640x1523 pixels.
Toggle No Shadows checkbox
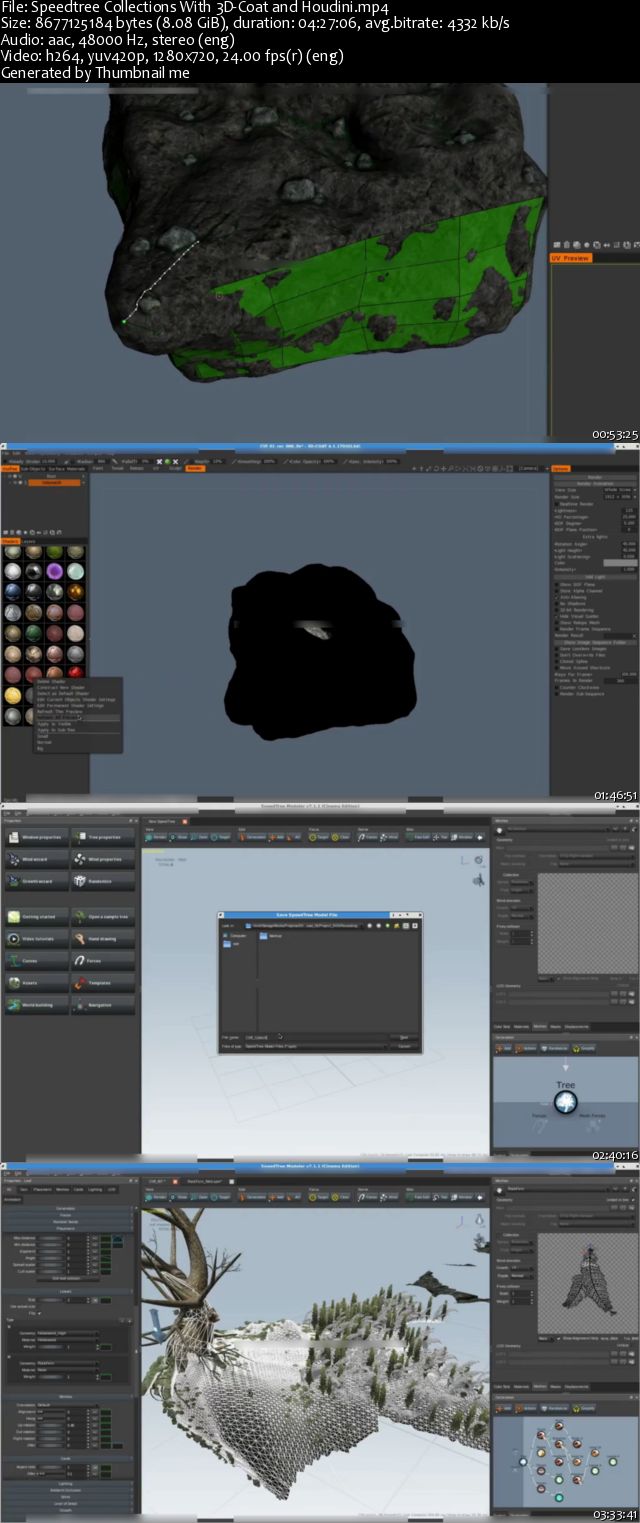pyautogui.click(x=557, y=604)
